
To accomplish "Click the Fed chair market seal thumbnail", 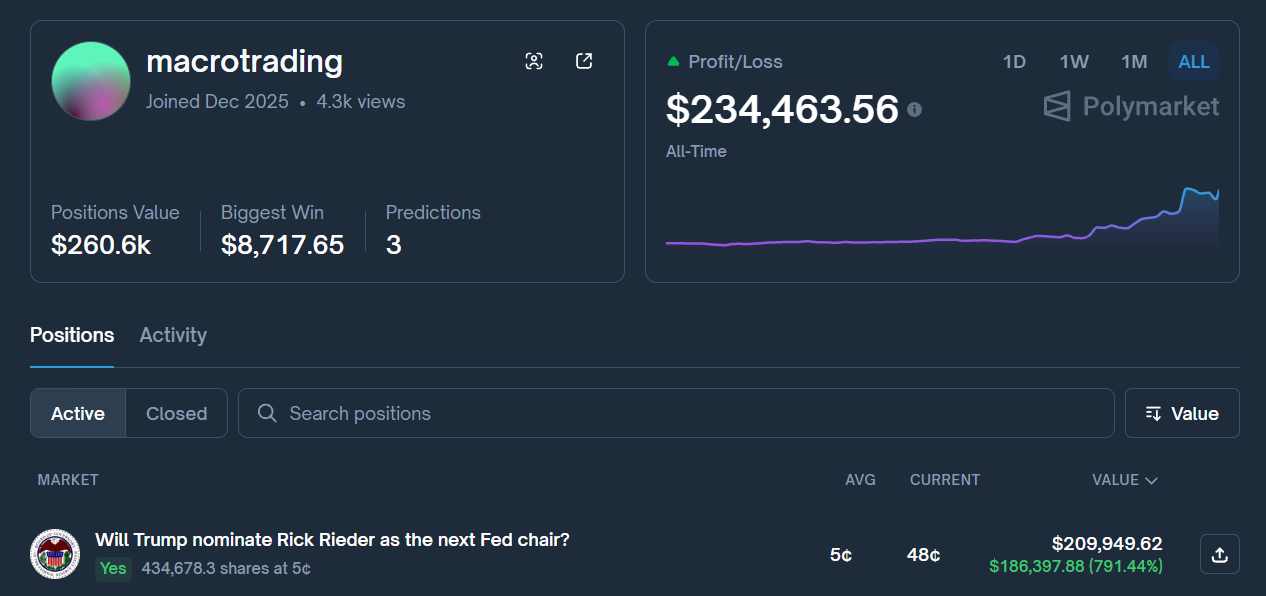I will coord(55,554).
